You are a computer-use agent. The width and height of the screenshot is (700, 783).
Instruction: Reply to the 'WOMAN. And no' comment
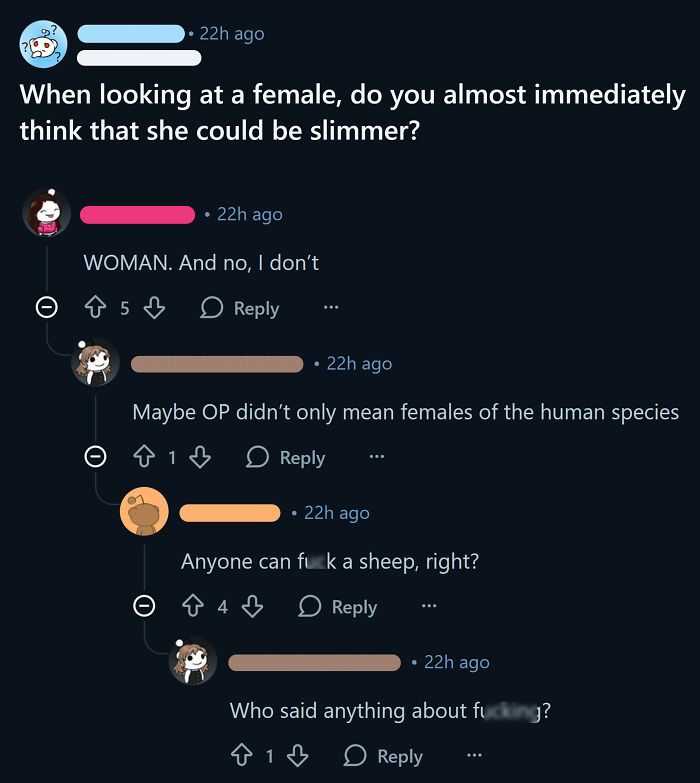[240, 308]
